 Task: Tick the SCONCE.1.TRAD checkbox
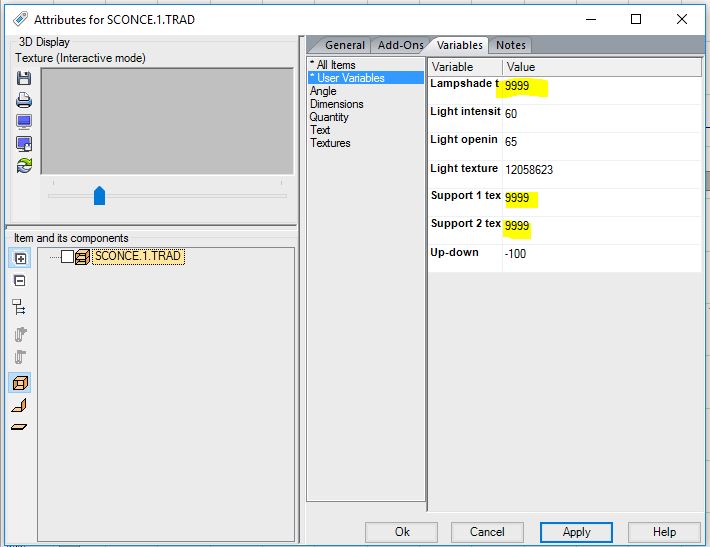pyautogui.click(x=67, y=257)
